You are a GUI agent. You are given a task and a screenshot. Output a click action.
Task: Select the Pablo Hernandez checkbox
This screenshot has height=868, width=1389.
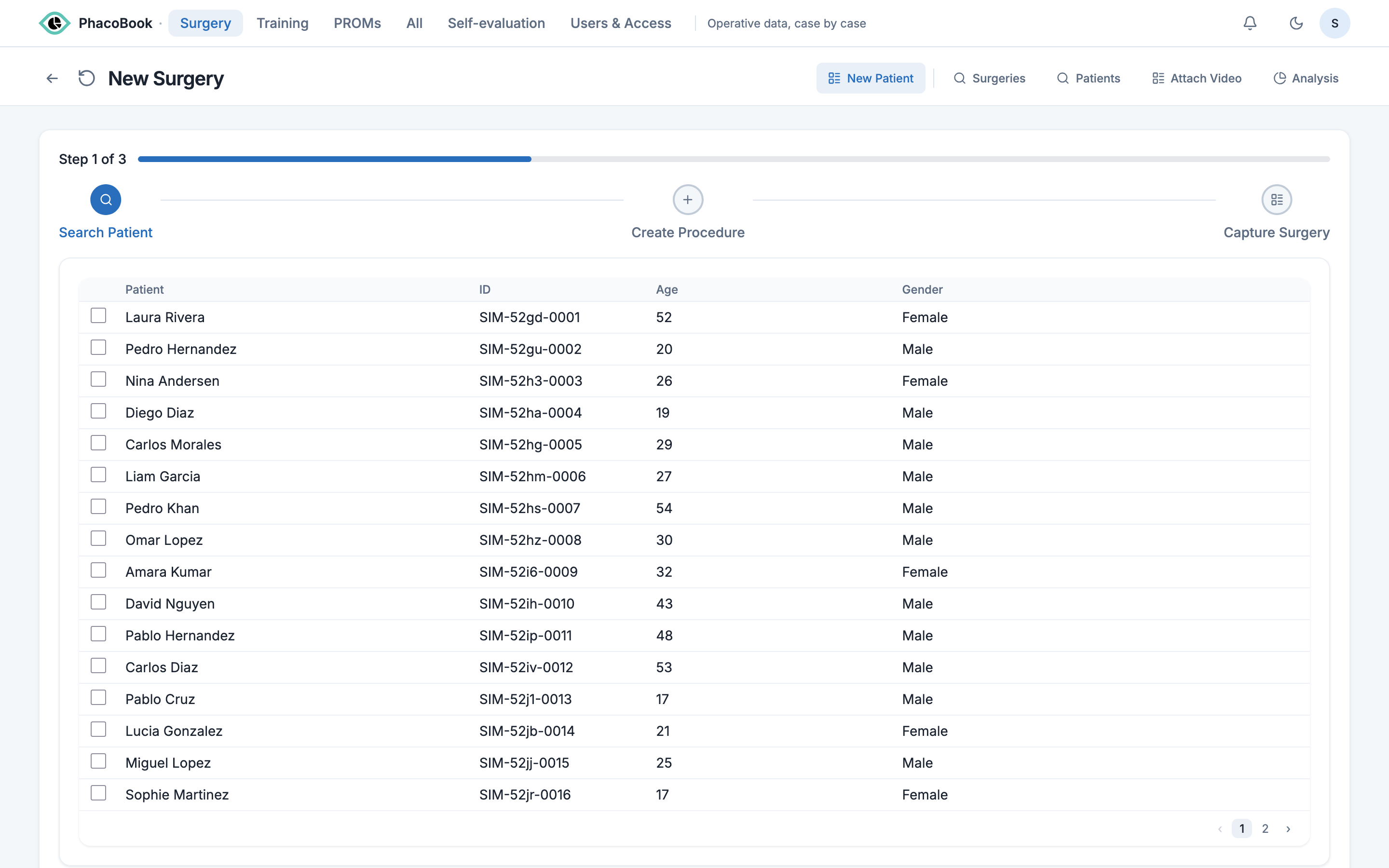tap(99, 634)
